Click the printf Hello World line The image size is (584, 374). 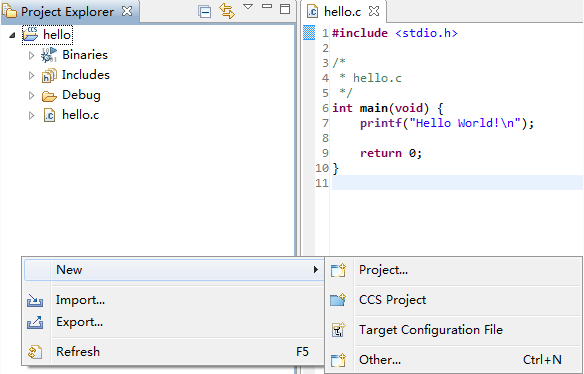pyautogui.click(x=447, y=123)
